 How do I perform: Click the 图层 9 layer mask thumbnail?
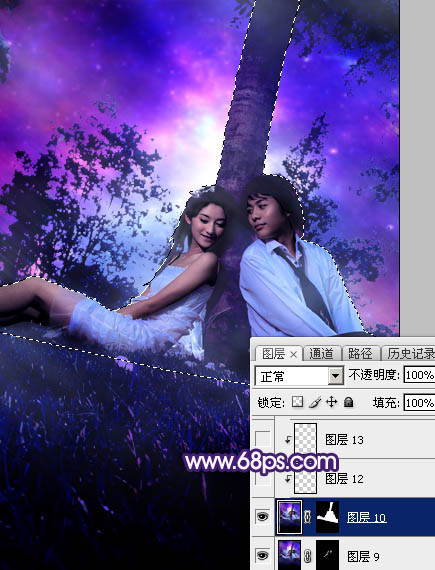[x=327, y=555]
